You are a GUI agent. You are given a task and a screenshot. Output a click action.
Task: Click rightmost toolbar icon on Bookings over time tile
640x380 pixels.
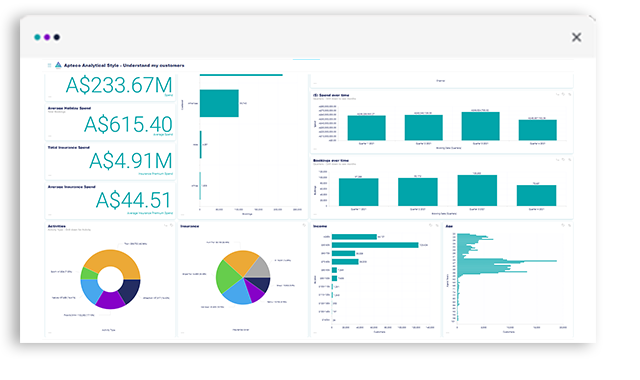click(569, 160)
